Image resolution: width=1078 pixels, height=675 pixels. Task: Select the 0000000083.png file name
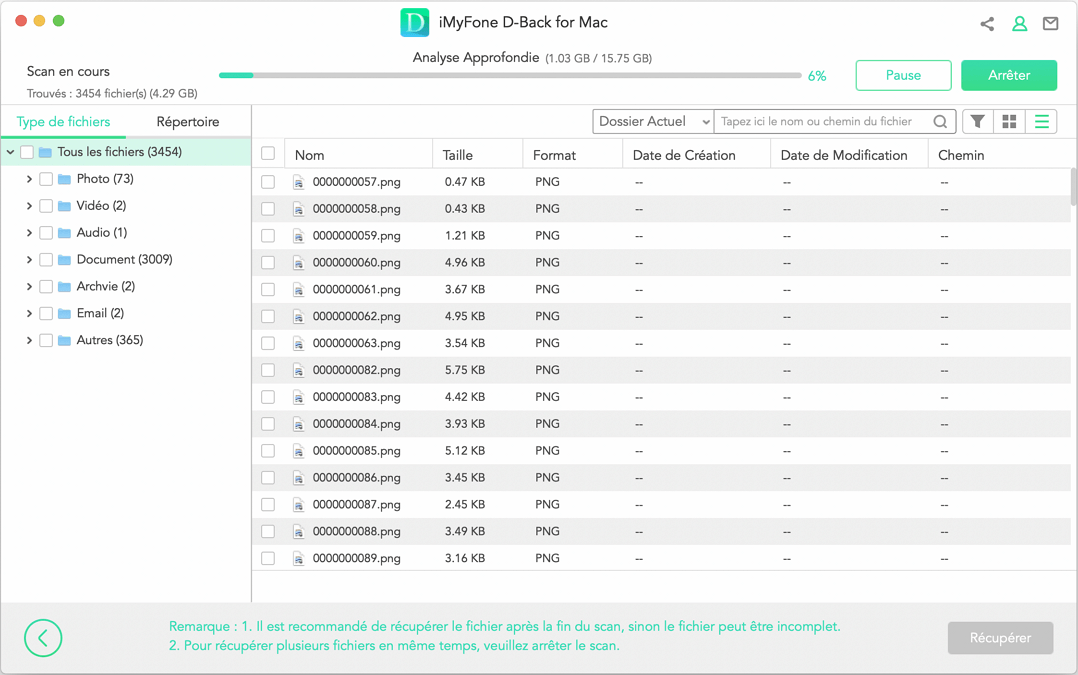point(356,397)
